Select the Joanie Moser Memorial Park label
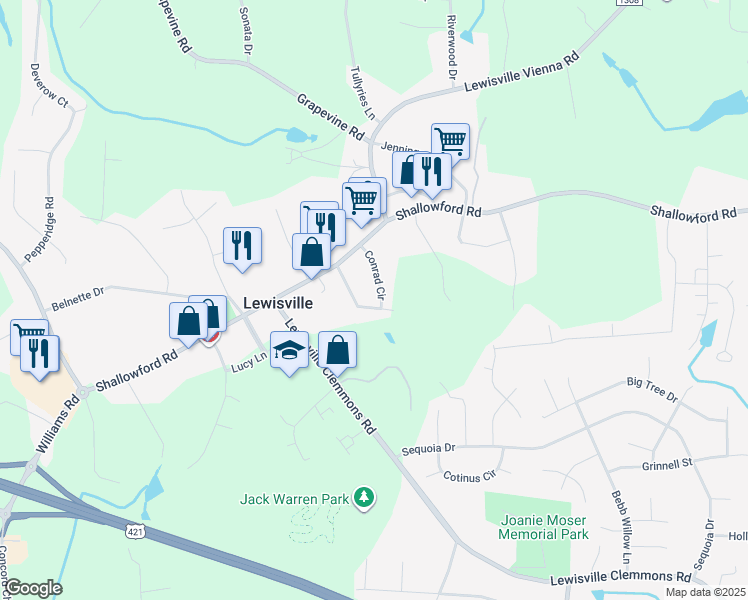Image resolution: width=748 pixels, height=600 pixels. 543,527
